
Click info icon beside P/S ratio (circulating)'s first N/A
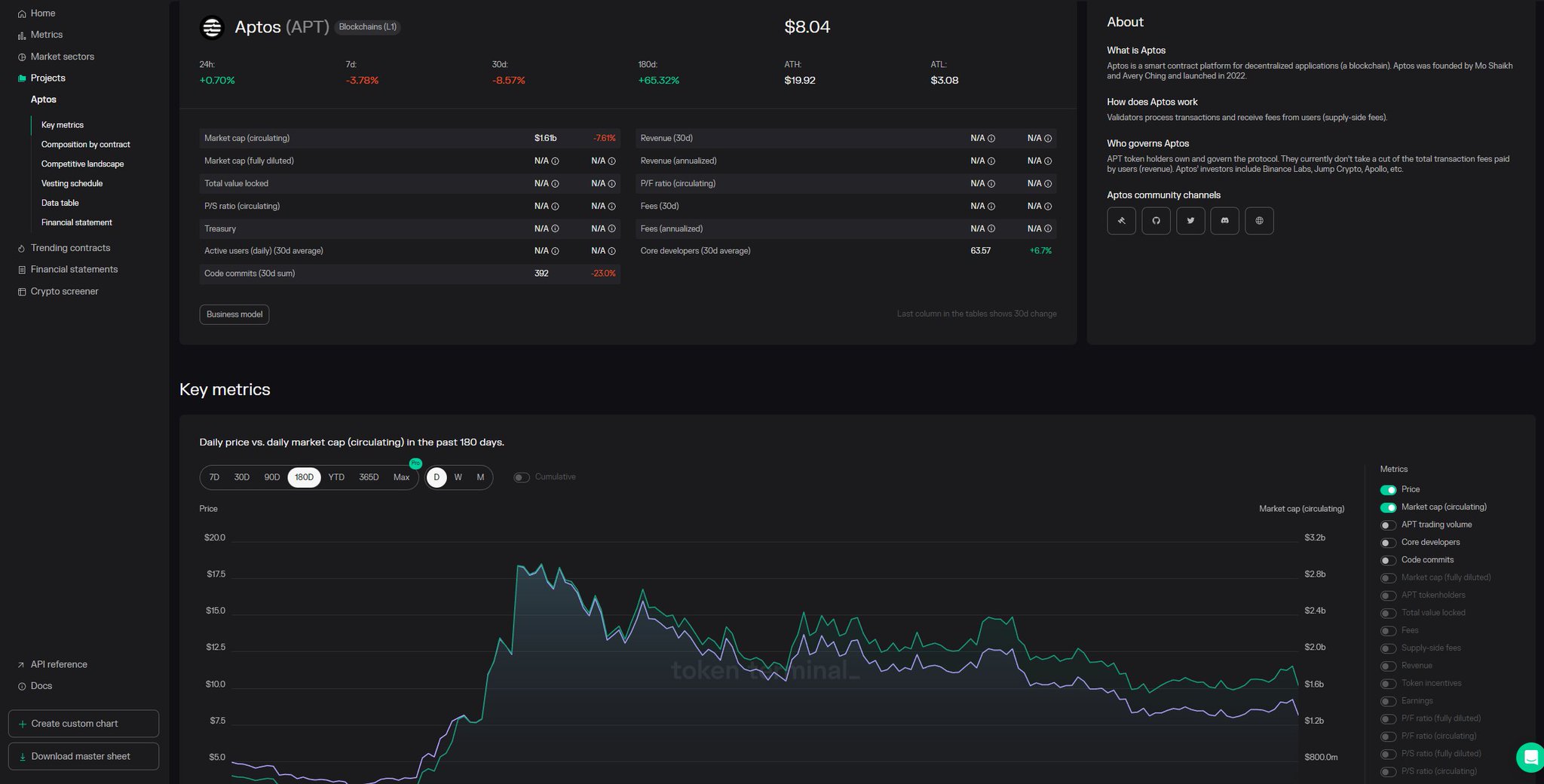[x=555, y=207]
